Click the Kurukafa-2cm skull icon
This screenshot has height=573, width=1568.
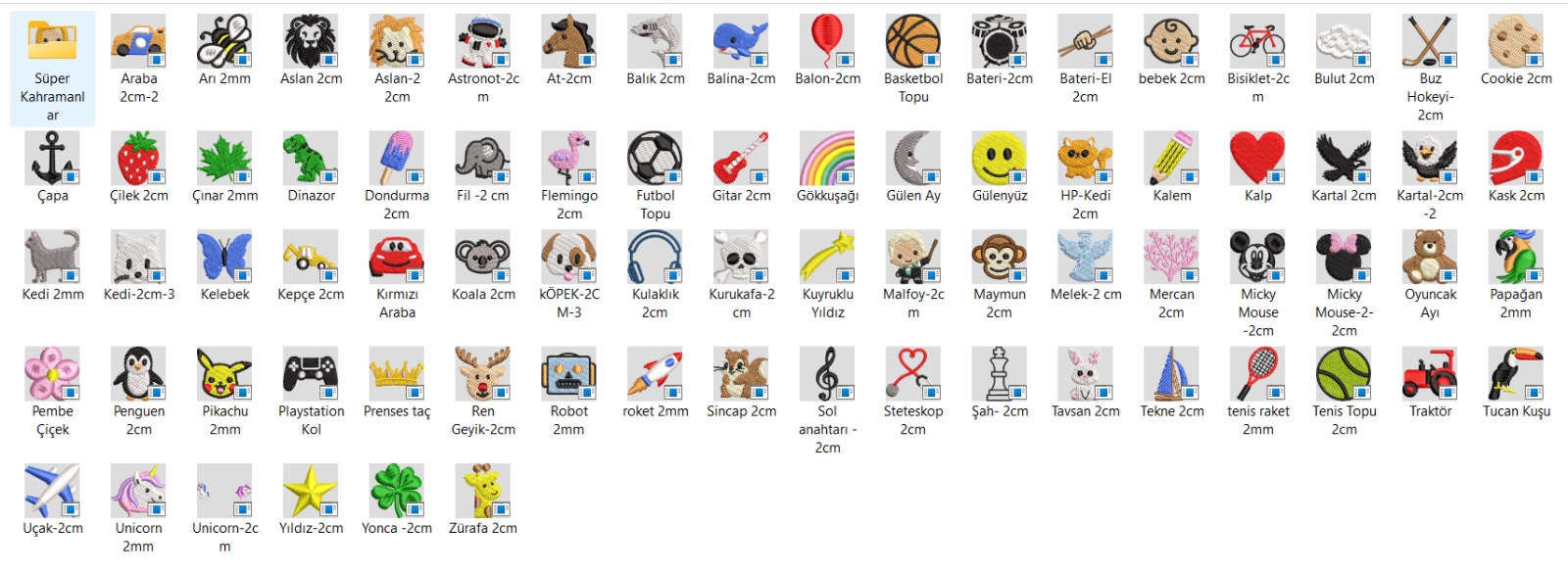point(741,257)
